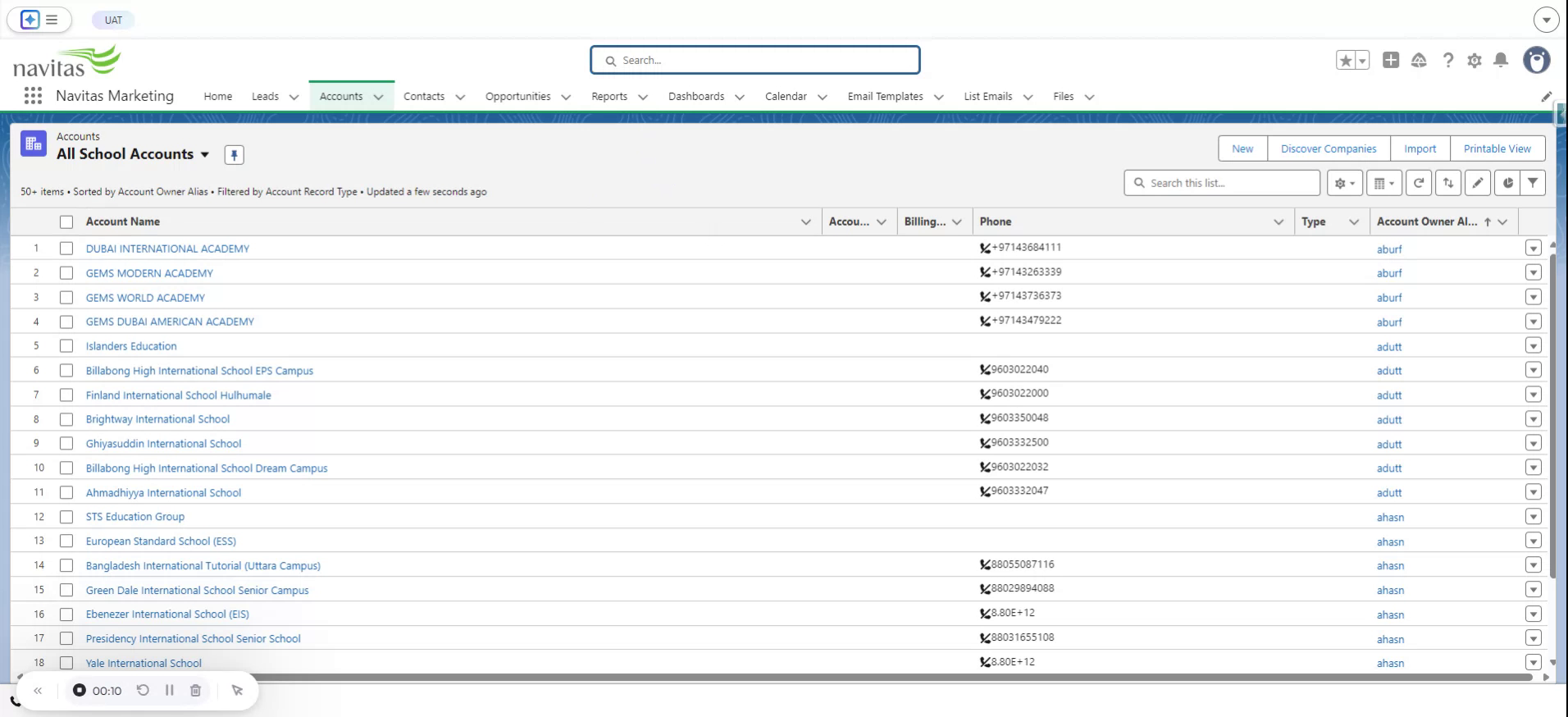Toggle the recorder cursor pointer tool

238,690
